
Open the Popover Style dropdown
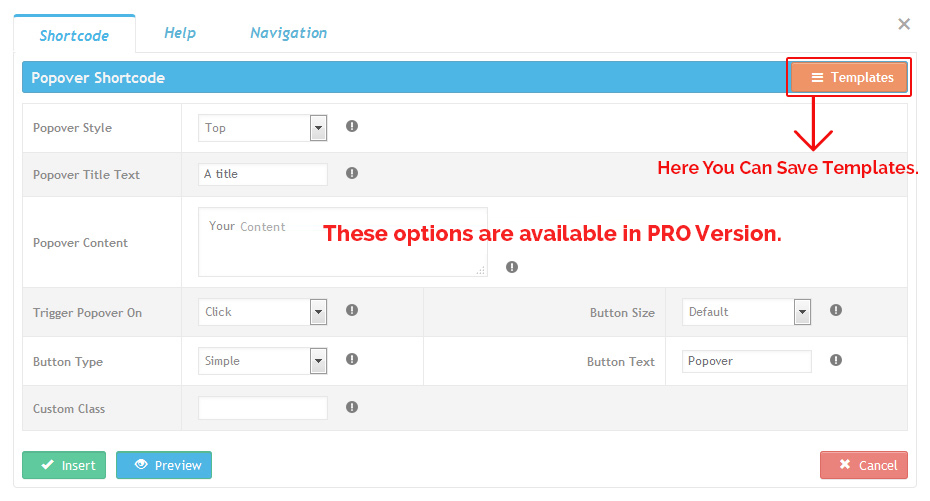point(263,128)
